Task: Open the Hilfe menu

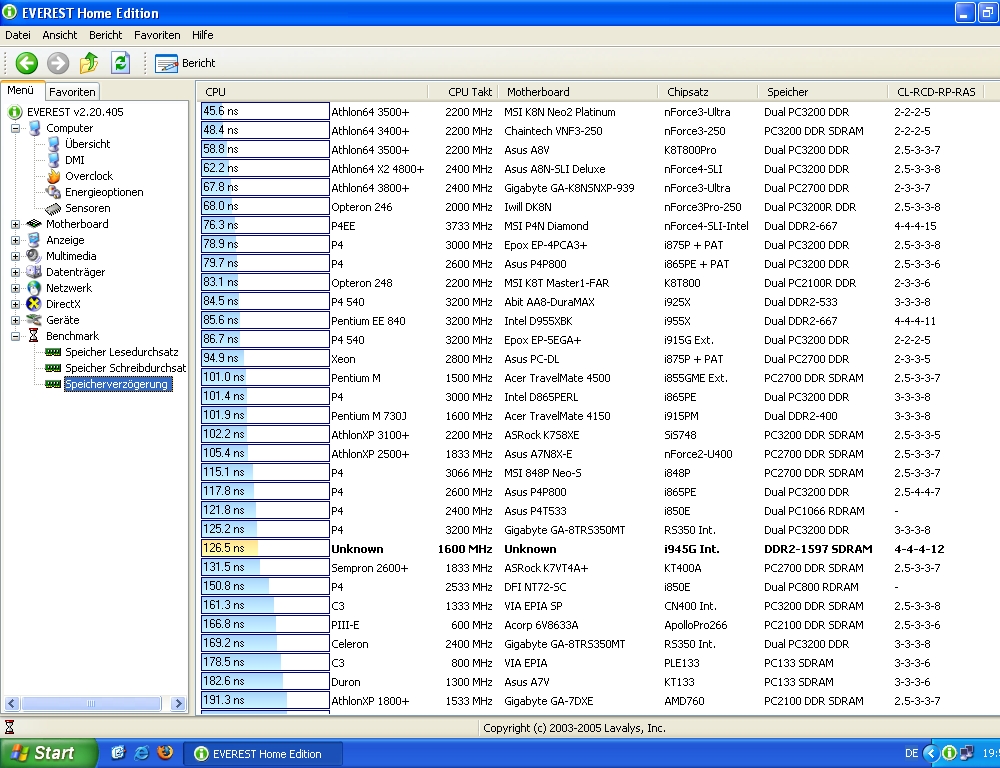Action: pyautogui.click(x=203, y=35)
